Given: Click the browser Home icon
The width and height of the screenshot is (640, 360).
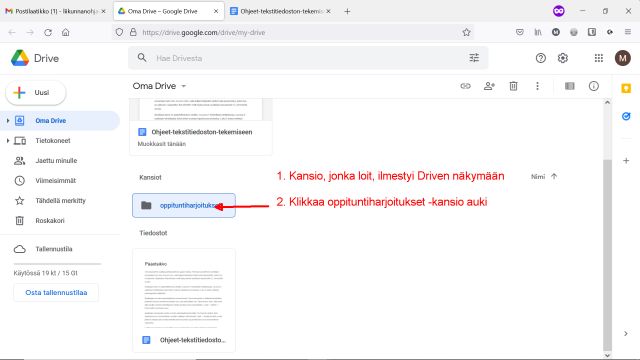Looking at the screenshot, I should [x=65, y=32].
